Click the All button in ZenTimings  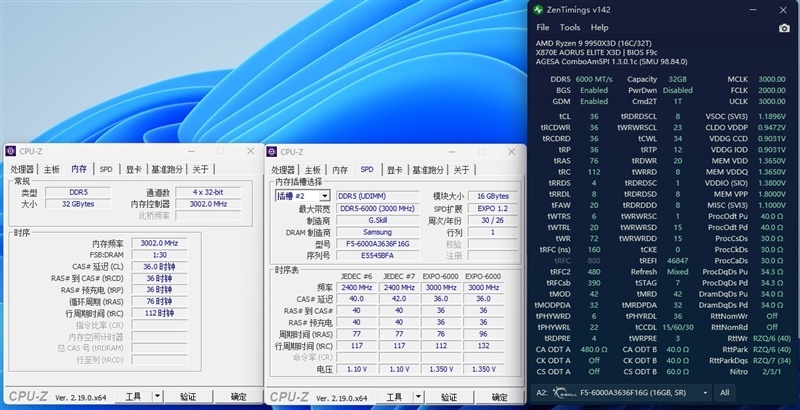724,393
